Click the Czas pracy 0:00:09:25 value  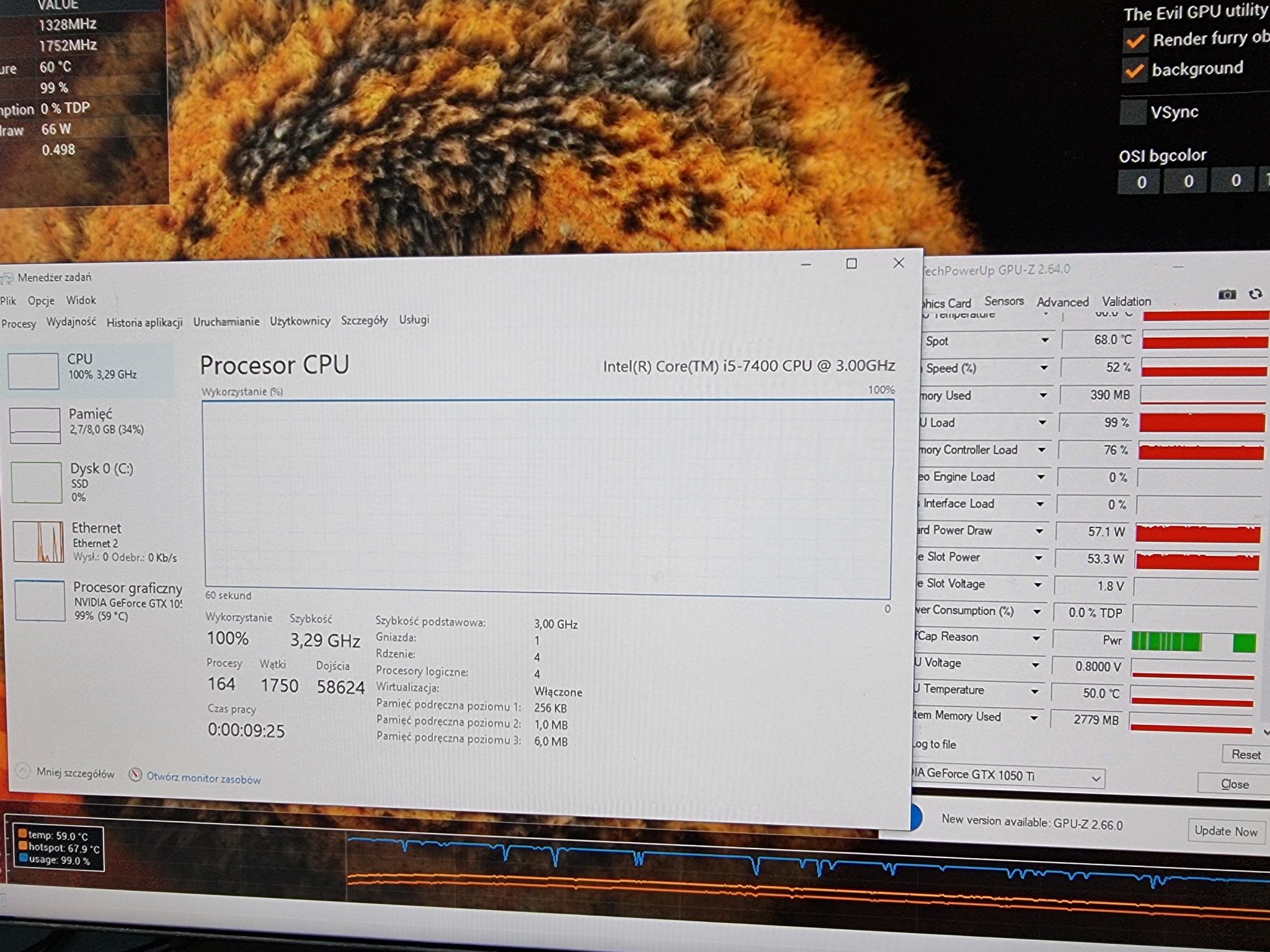246,731
